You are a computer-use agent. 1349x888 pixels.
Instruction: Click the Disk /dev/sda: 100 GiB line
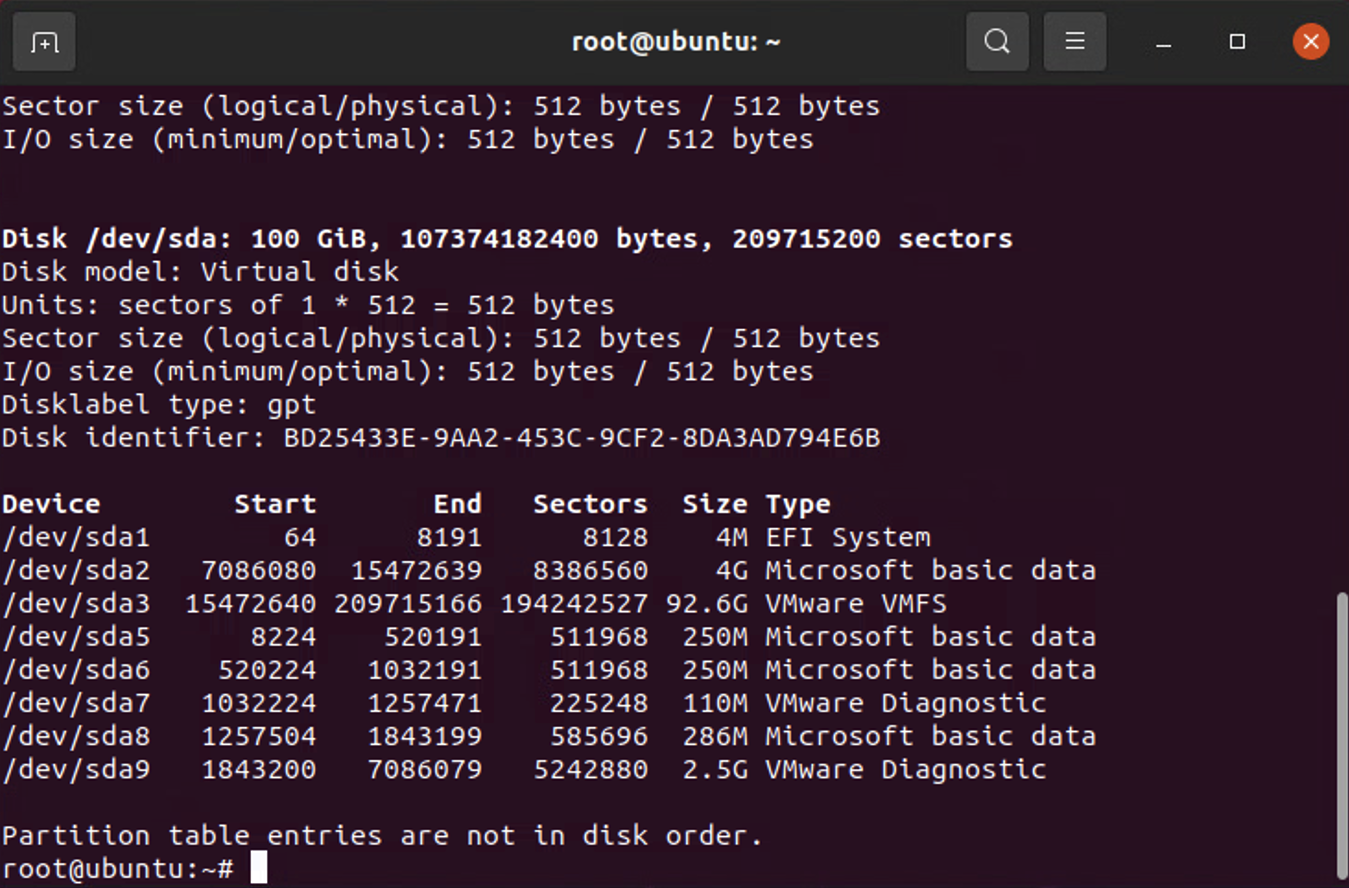click(507, 239)
